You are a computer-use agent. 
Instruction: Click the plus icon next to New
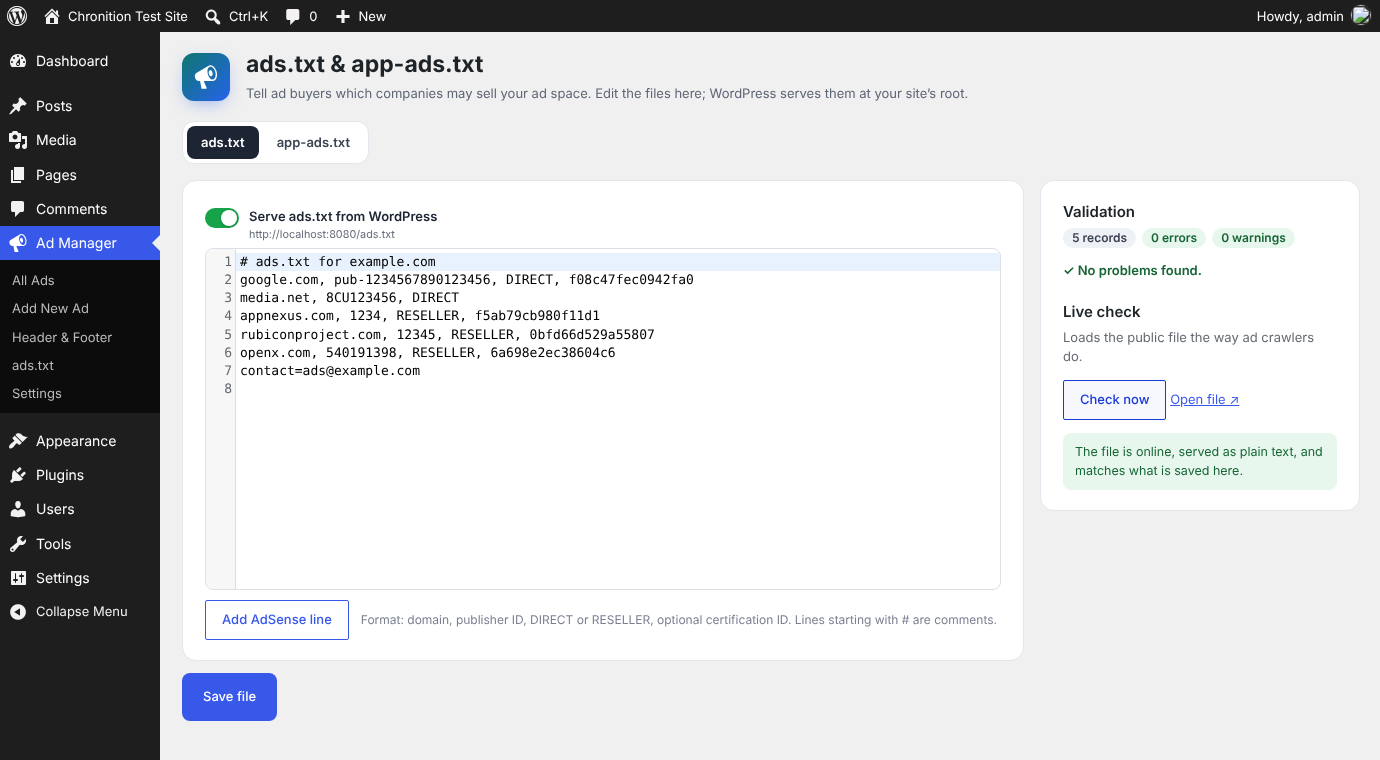click(343, 16)
